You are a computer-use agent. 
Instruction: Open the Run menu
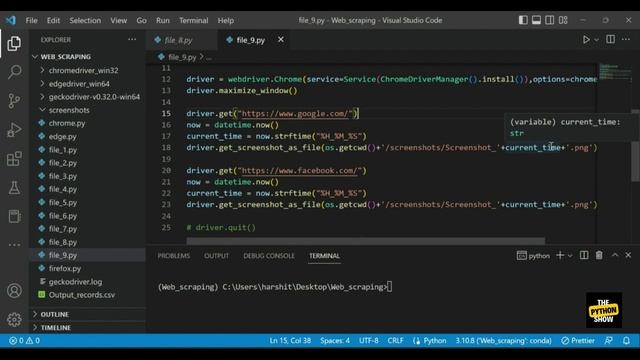point(162,20)
